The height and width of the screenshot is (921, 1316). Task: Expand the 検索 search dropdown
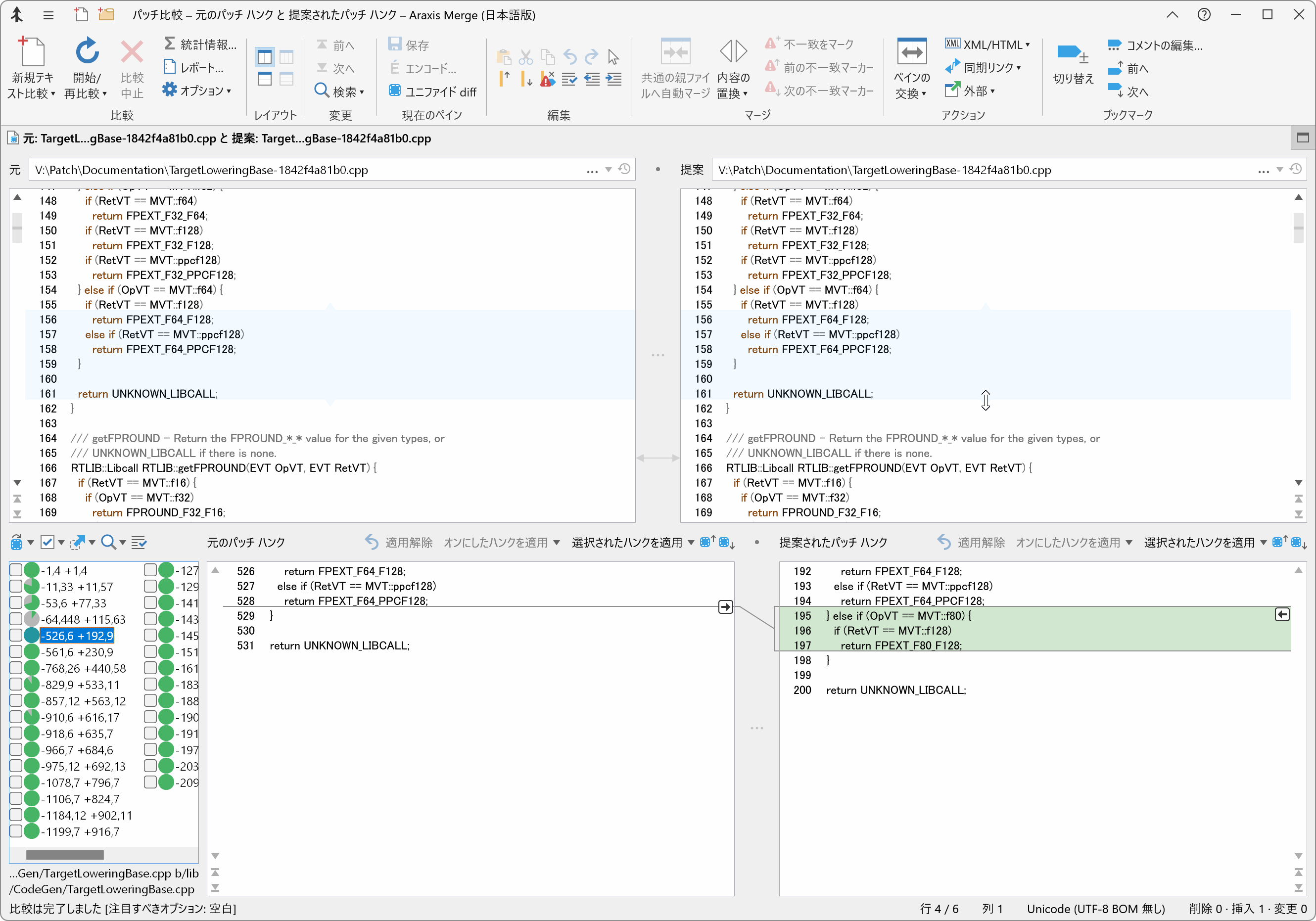(x=362, y=92)
